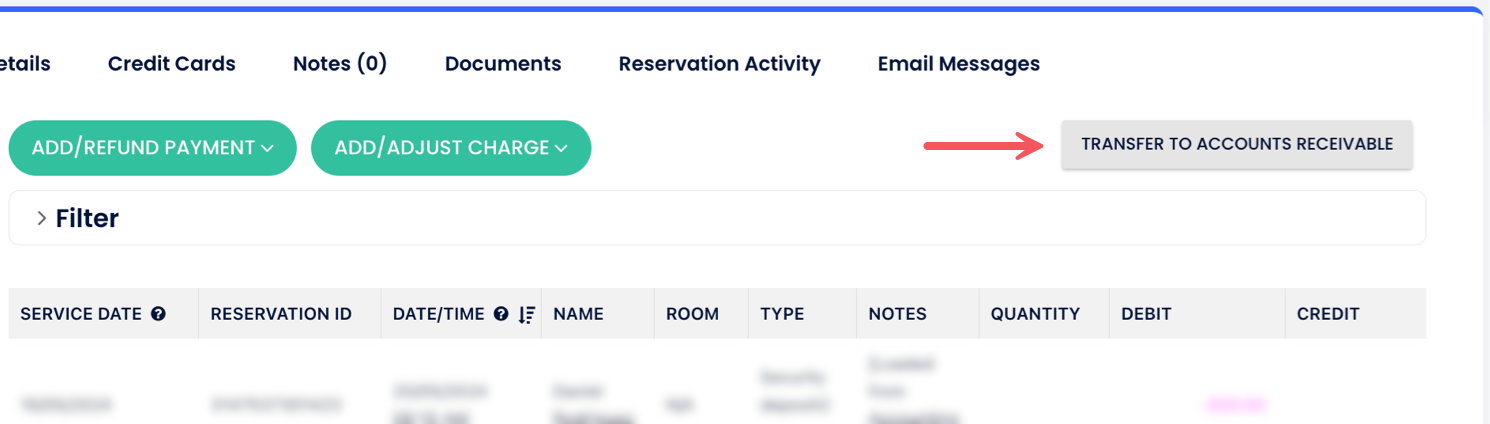This screenshot has height=424, width=1490.
Task: Click the Credit column header
Action: [1328, 314]
